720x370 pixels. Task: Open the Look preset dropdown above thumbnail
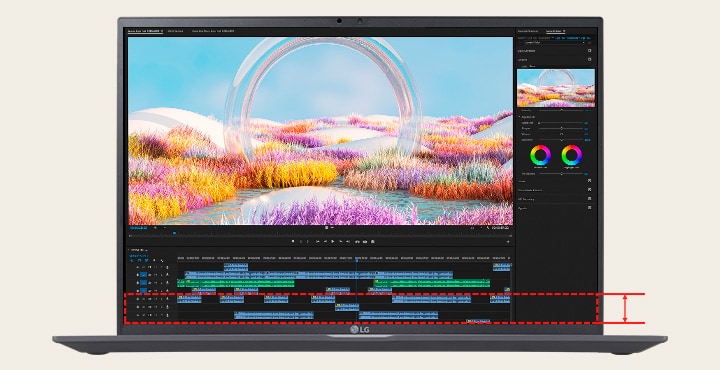point(557,66)
